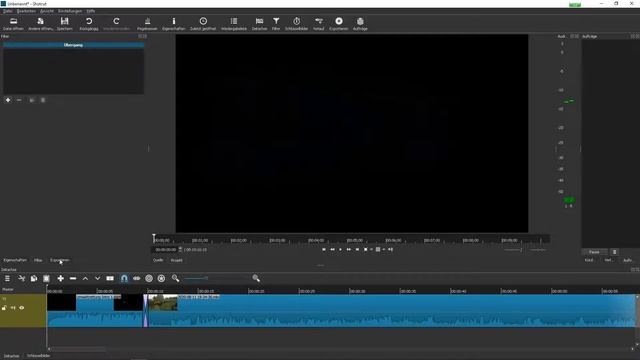Viewport: 640px width, 360px height.
Task: Click the player current timecode field
Action: 165,249
